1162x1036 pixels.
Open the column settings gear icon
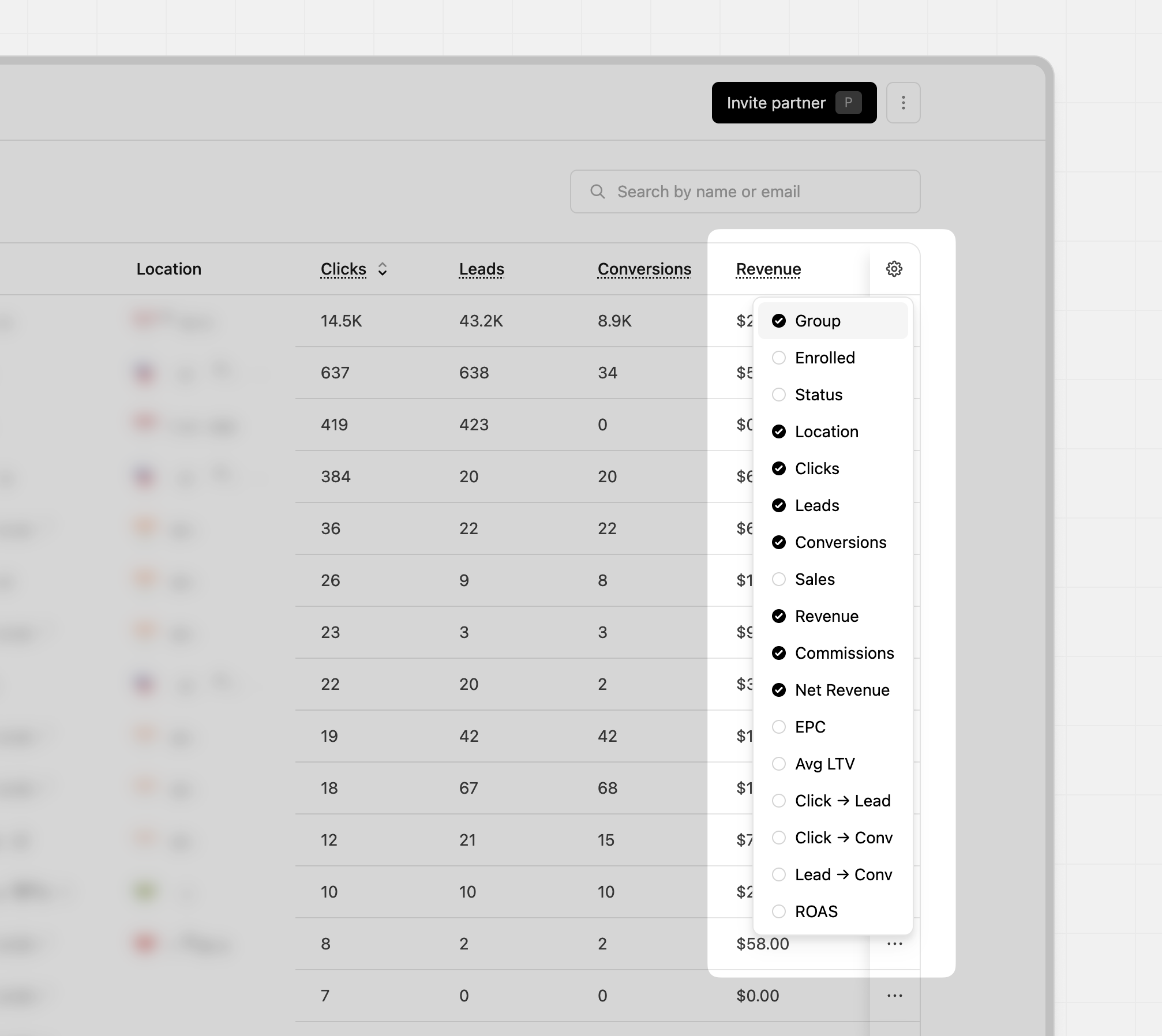(x=894, y=269)
